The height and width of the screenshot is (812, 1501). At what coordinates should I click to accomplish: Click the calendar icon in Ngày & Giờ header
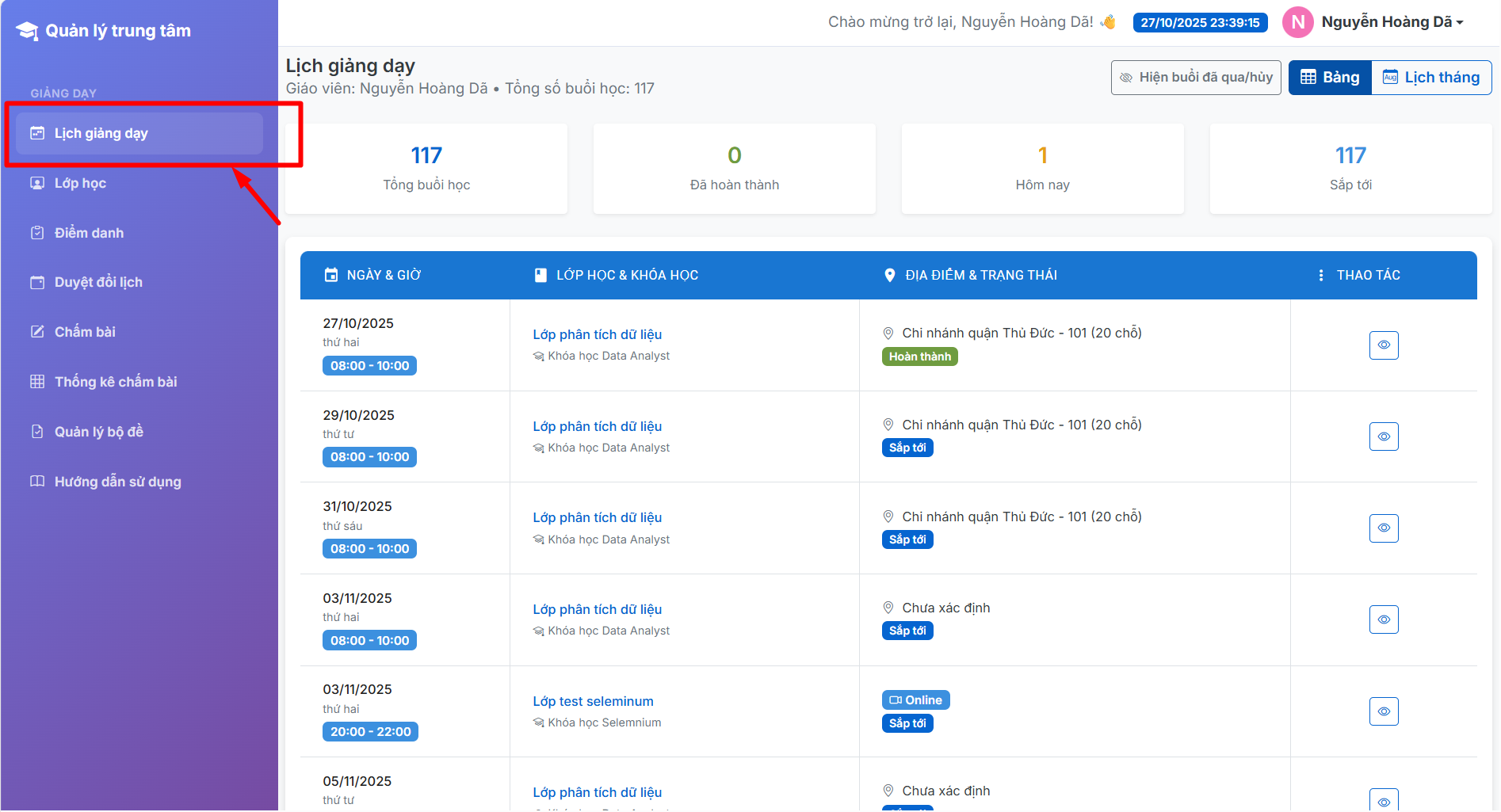pyautogui.click(x=331, y=276)
